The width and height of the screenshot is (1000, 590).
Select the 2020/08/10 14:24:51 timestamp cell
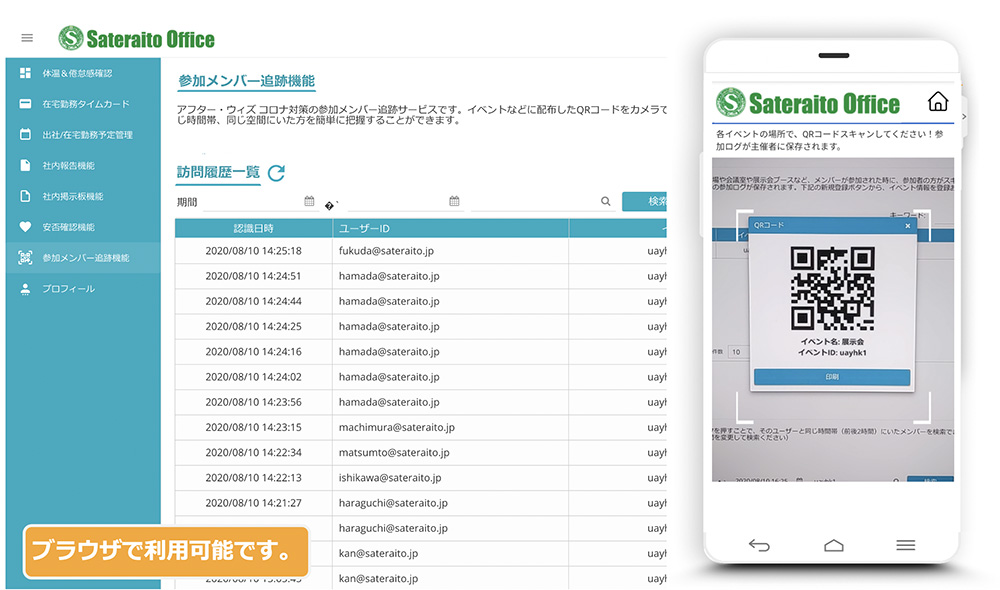[x=254, y=276]
